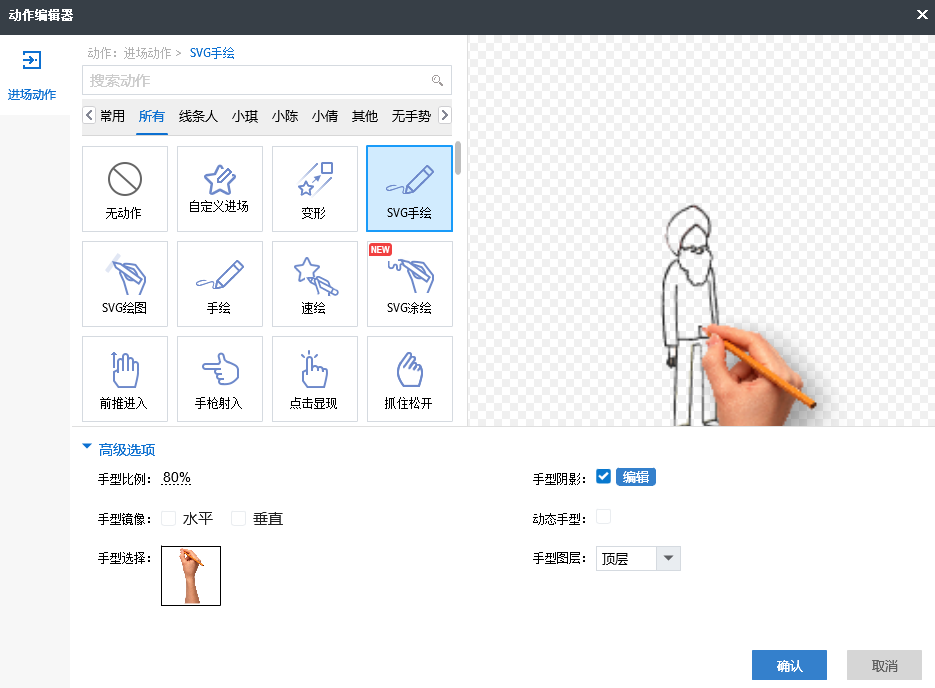Select the 无动作 (no action) icon
935x688 pixels.
click(x=124, y=189)
